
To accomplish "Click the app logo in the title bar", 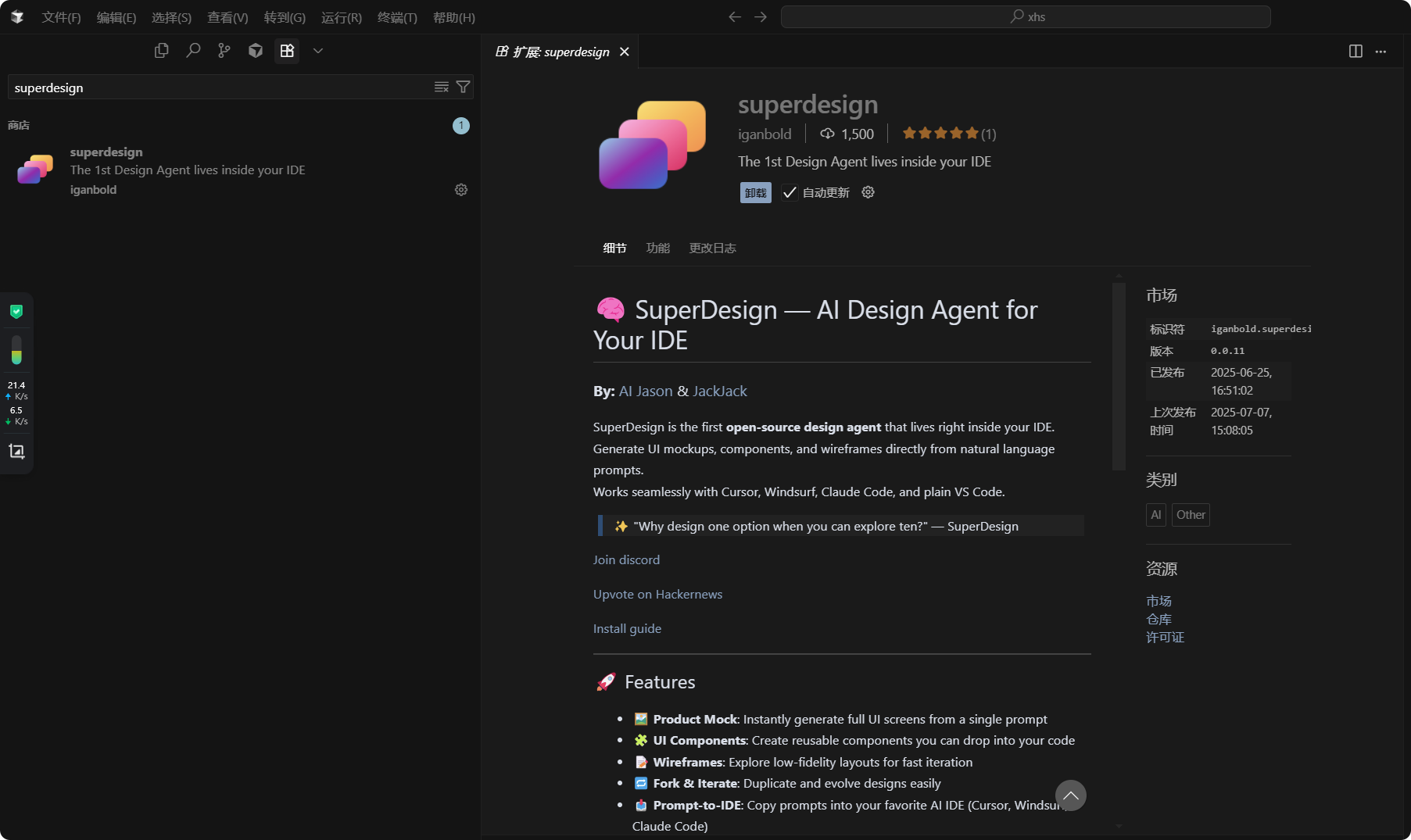I will pyautogui.click(x=17, y=17).
